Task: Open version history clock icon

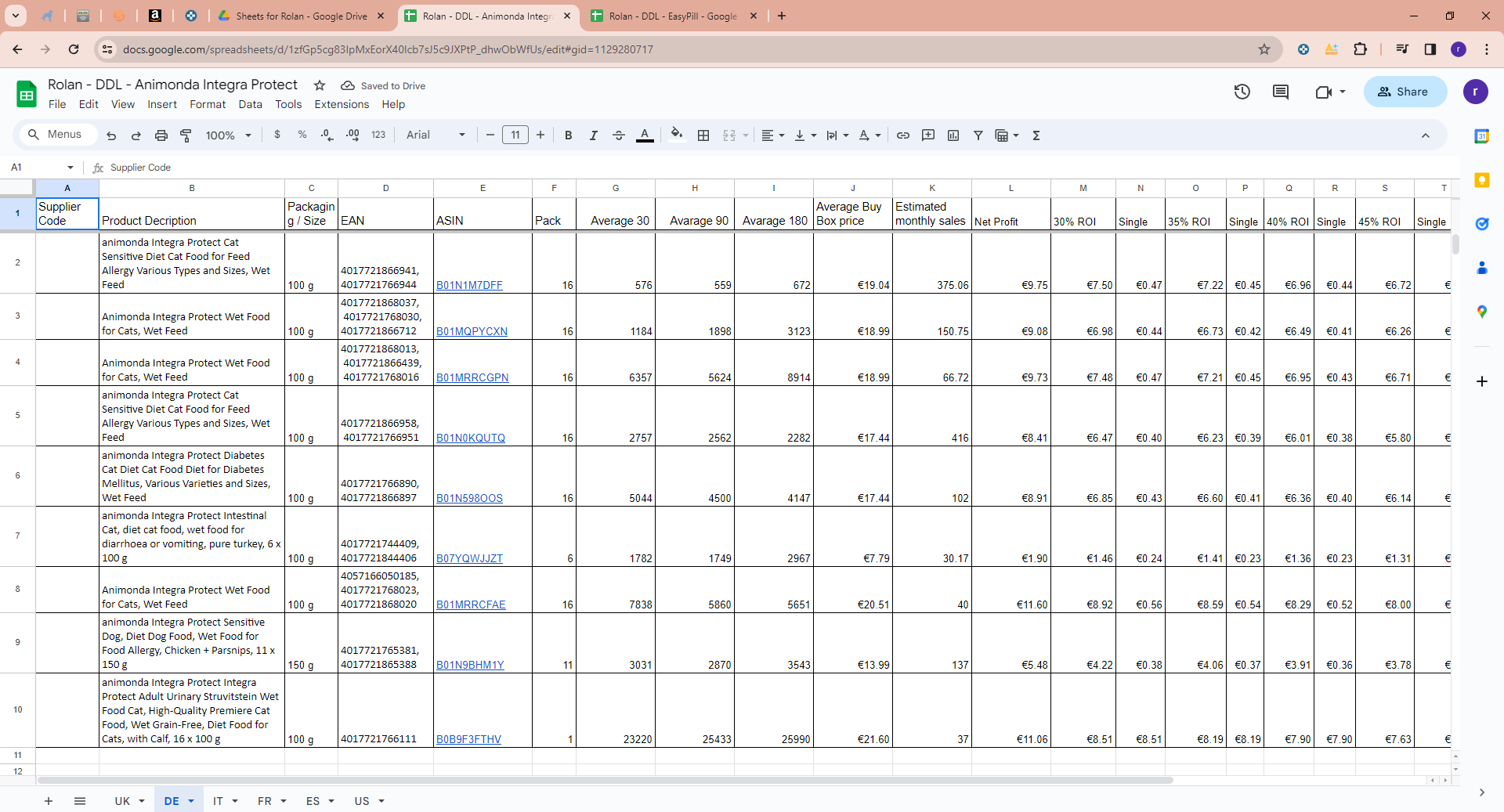Action: pyautogui.click(x=1242, y=92)
